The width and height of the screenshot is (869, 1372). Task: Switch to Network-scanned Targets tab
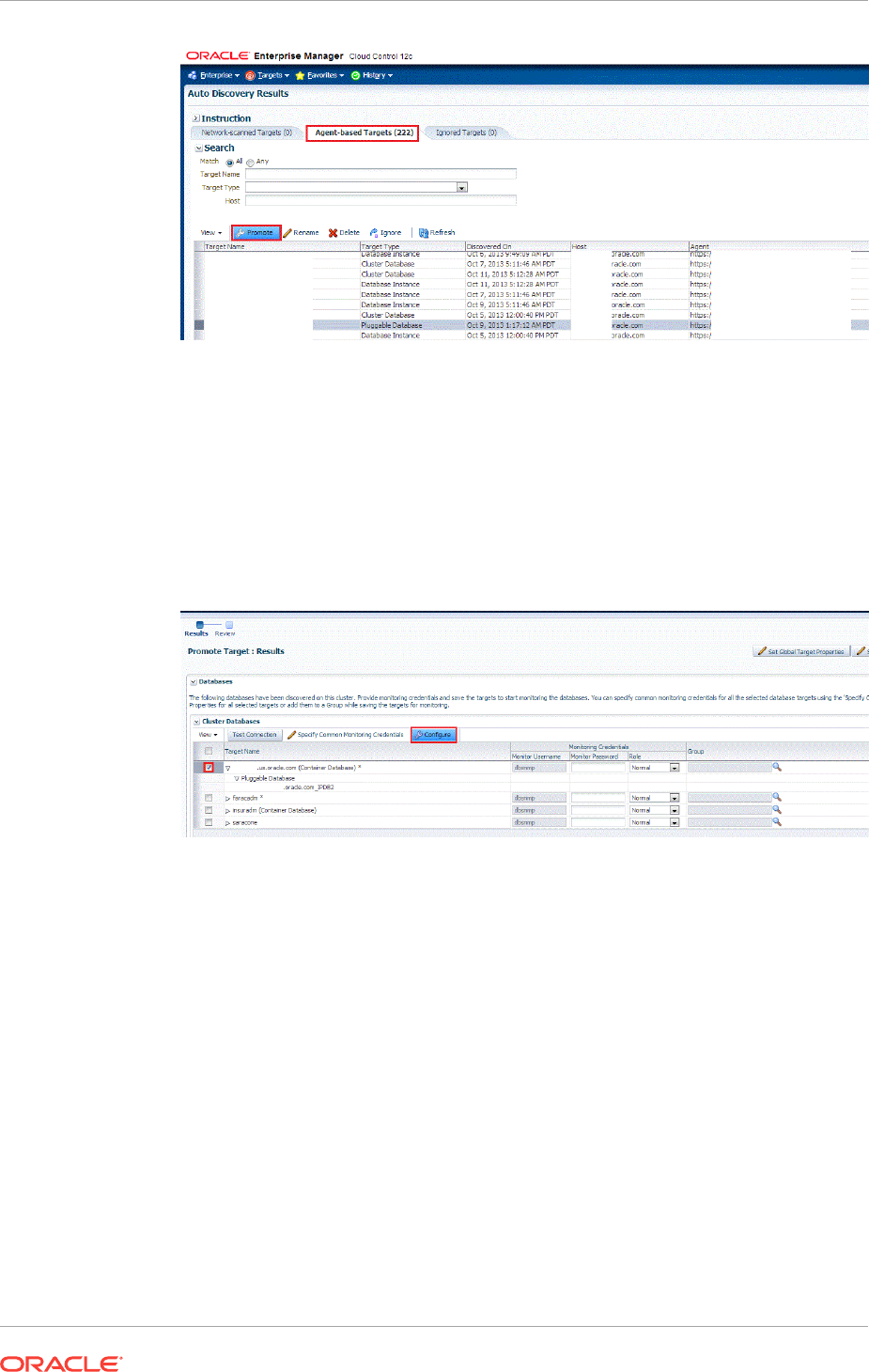click(x=246, y=133)
